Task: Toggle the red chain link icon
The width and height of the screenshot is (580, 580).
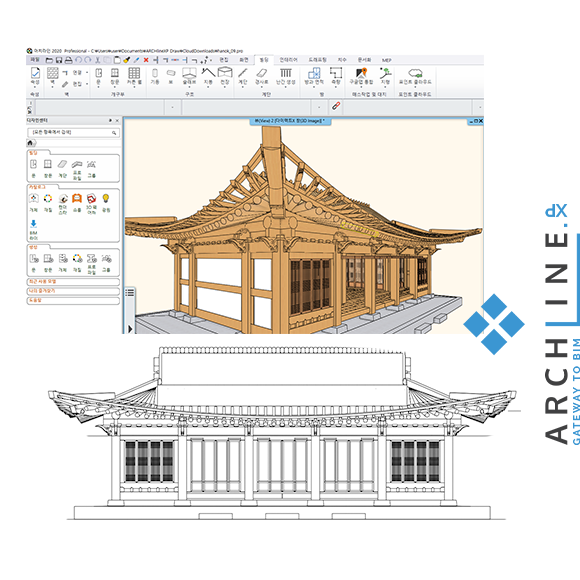Action: coord(336,106)
